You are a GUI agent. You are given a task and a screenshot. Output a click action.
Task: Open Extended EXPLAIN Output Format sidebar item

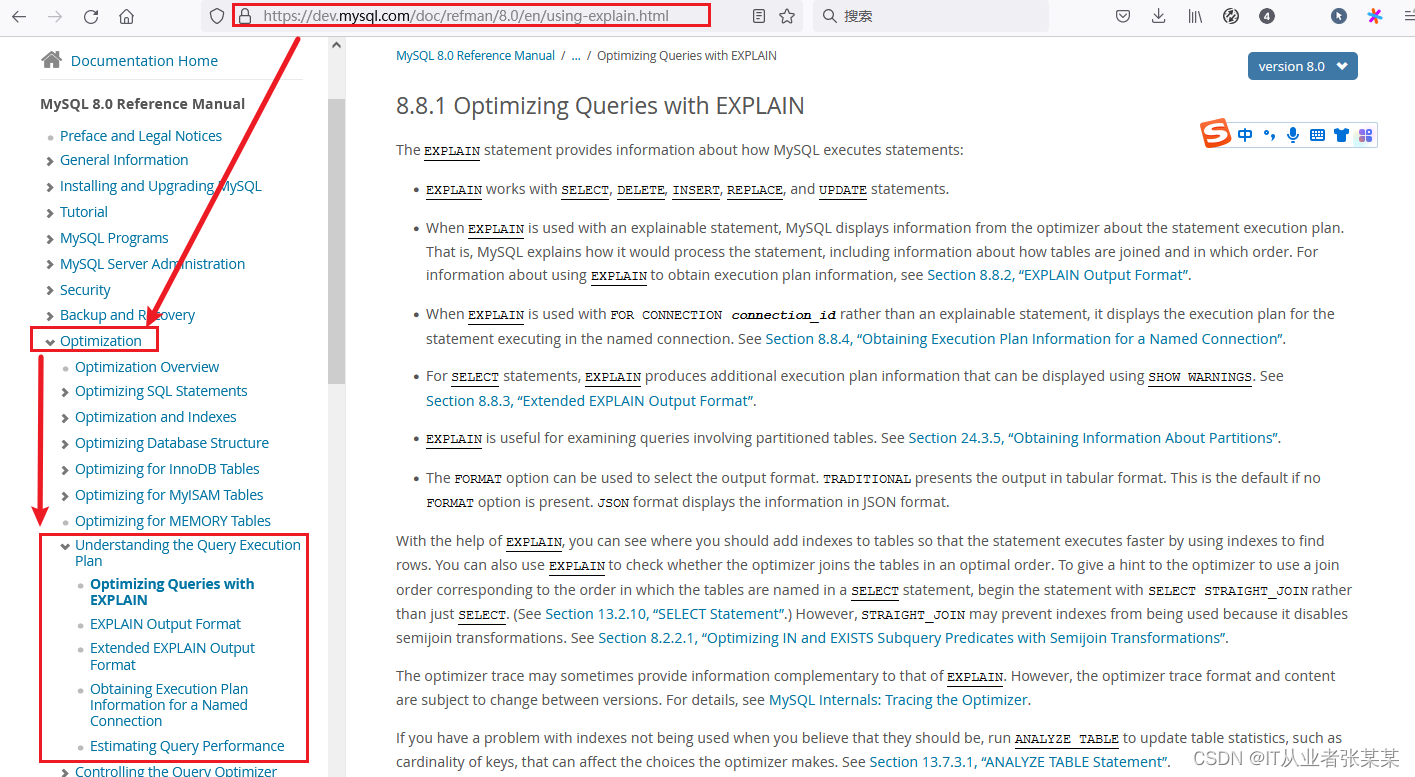(x=172, y=656)
